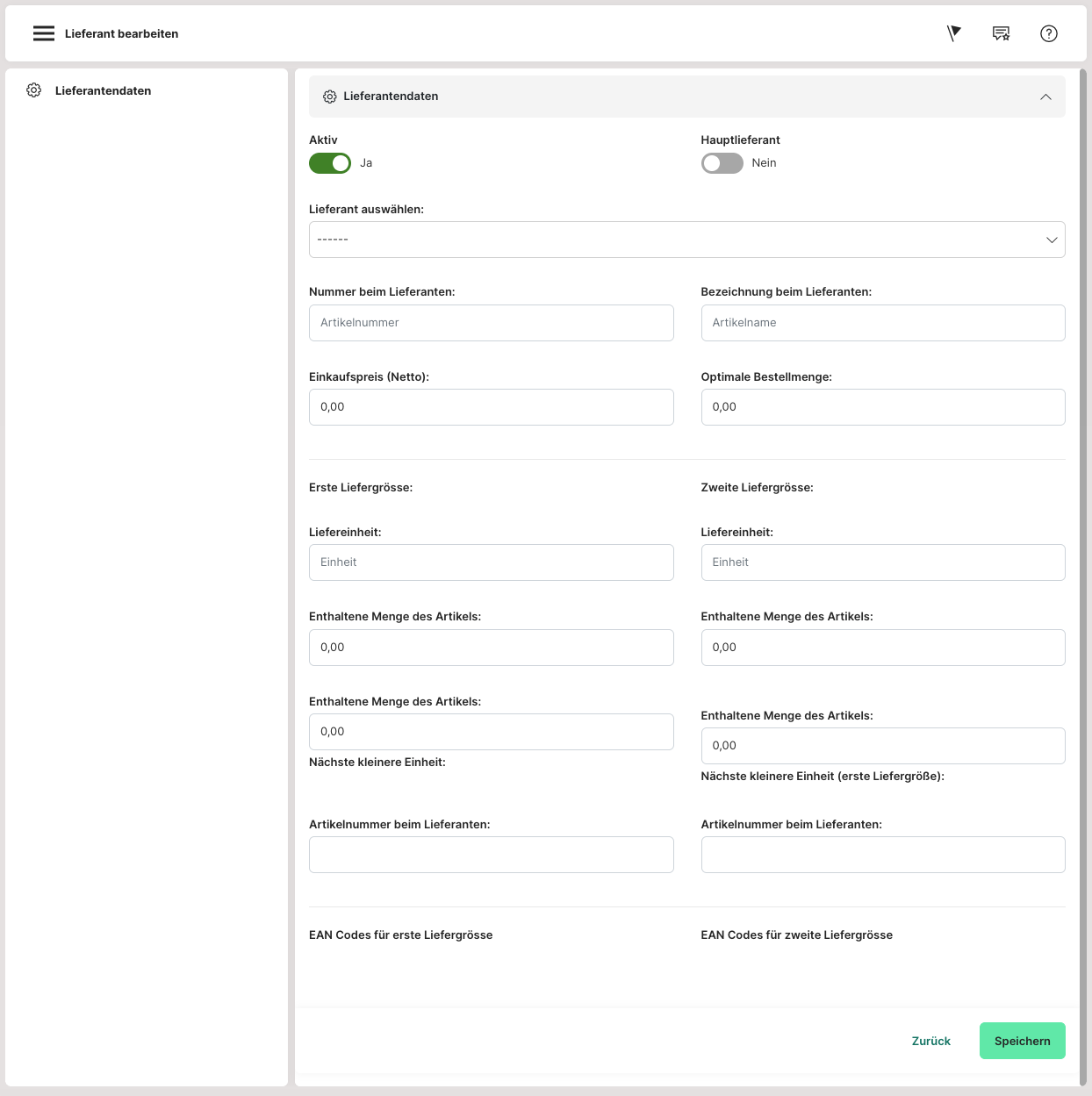Screen dimensions: 1092x1096
Task: Click the Speichern button
Action: pos(1022,1041)
